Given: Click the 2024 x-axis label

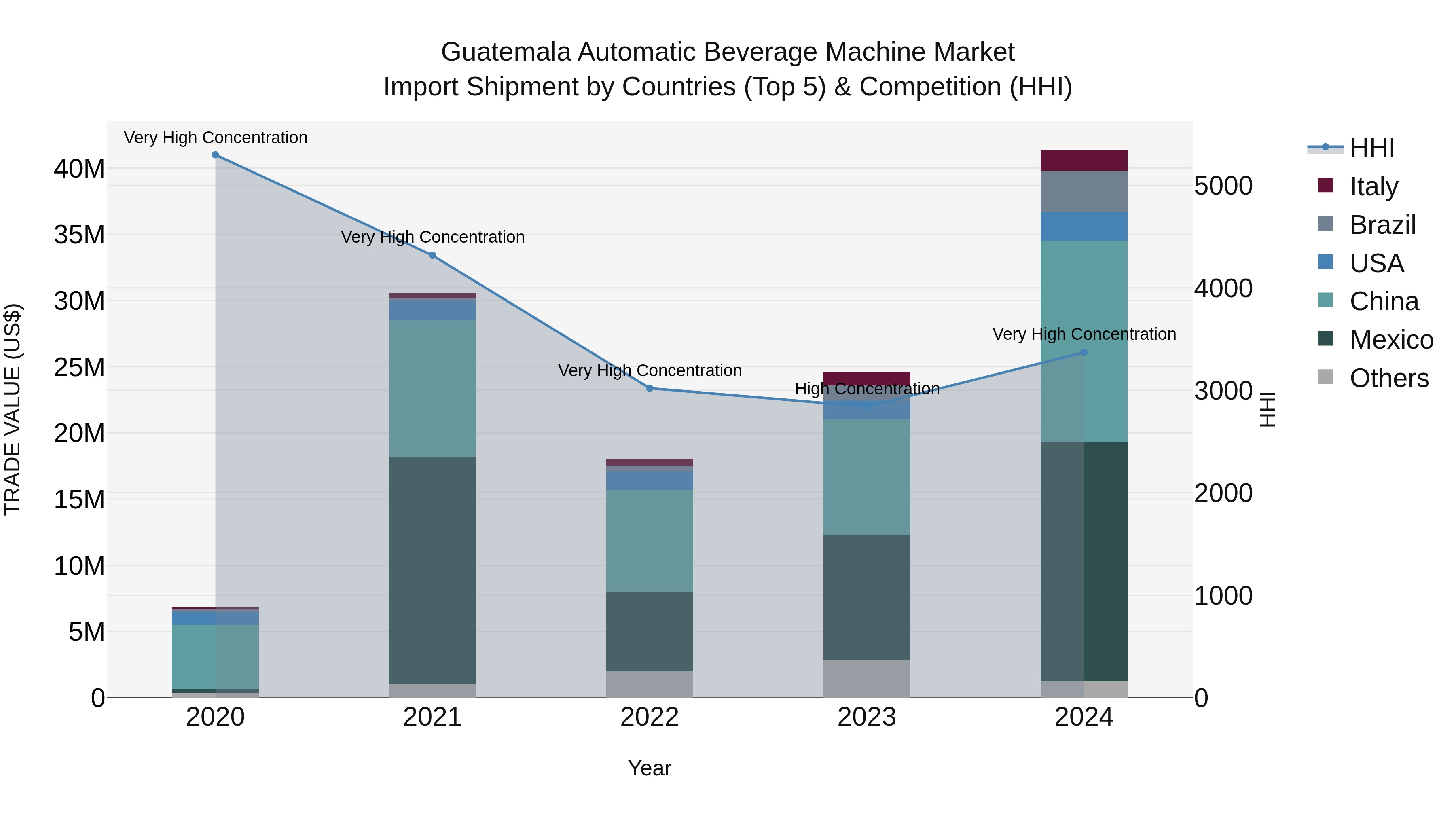Looking at the screenshot, I should [x=1084, y=717].
